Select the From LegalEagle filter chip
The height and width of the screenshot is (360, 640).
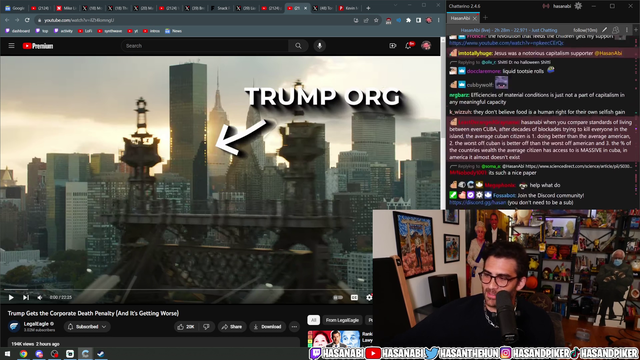coord(342,320)
